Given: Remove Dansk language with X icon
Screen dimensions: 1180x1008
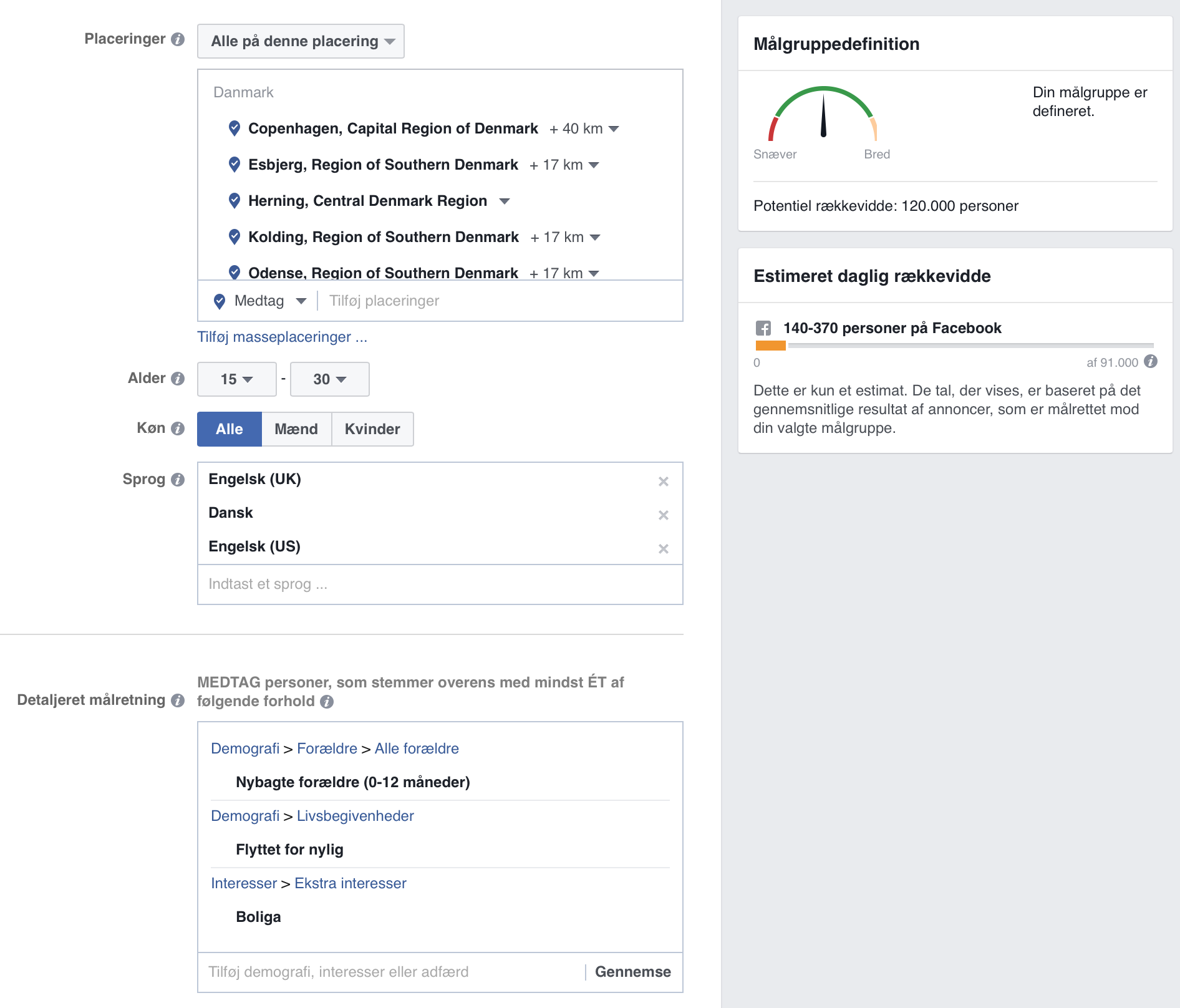Looking at the screenshot, I should point(663,515).
